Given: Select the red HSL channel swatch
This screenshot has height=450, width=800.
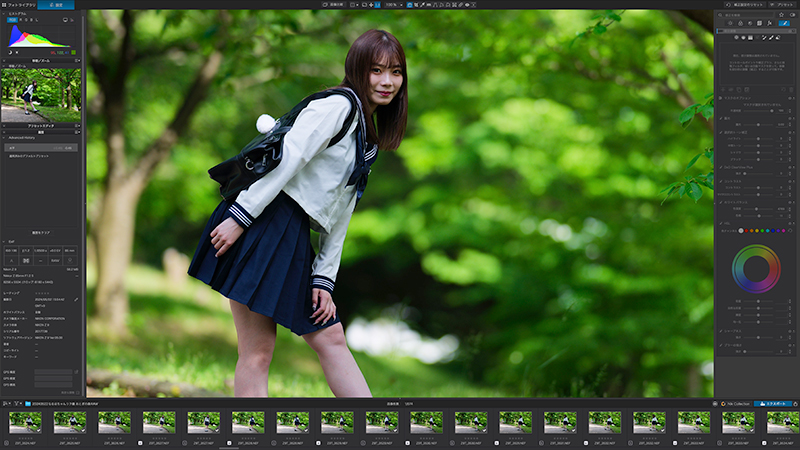Looking at the screenshot, I should [746, 231].
